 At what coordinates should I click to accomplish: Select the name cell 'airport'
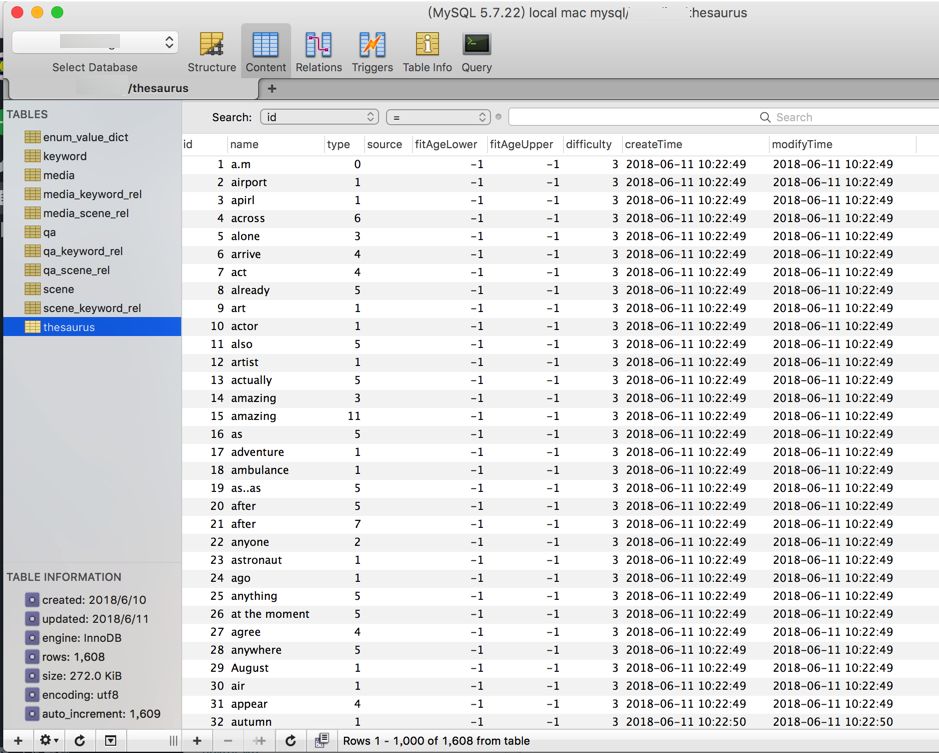pyautogui.click(x=249, y=182)
